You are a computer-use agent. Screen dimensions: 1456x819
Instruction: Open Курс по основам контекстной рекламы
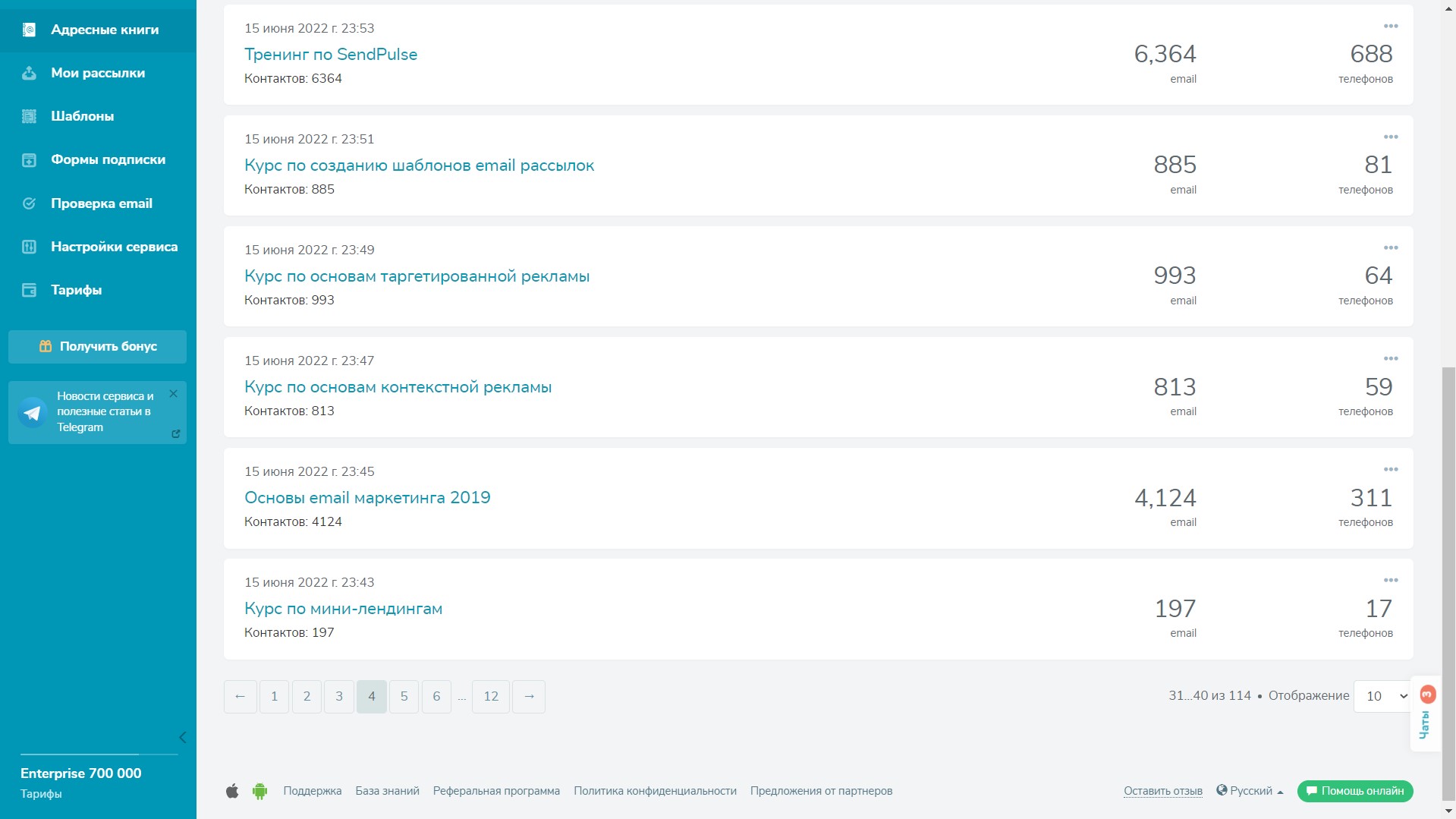coord(398,387)
